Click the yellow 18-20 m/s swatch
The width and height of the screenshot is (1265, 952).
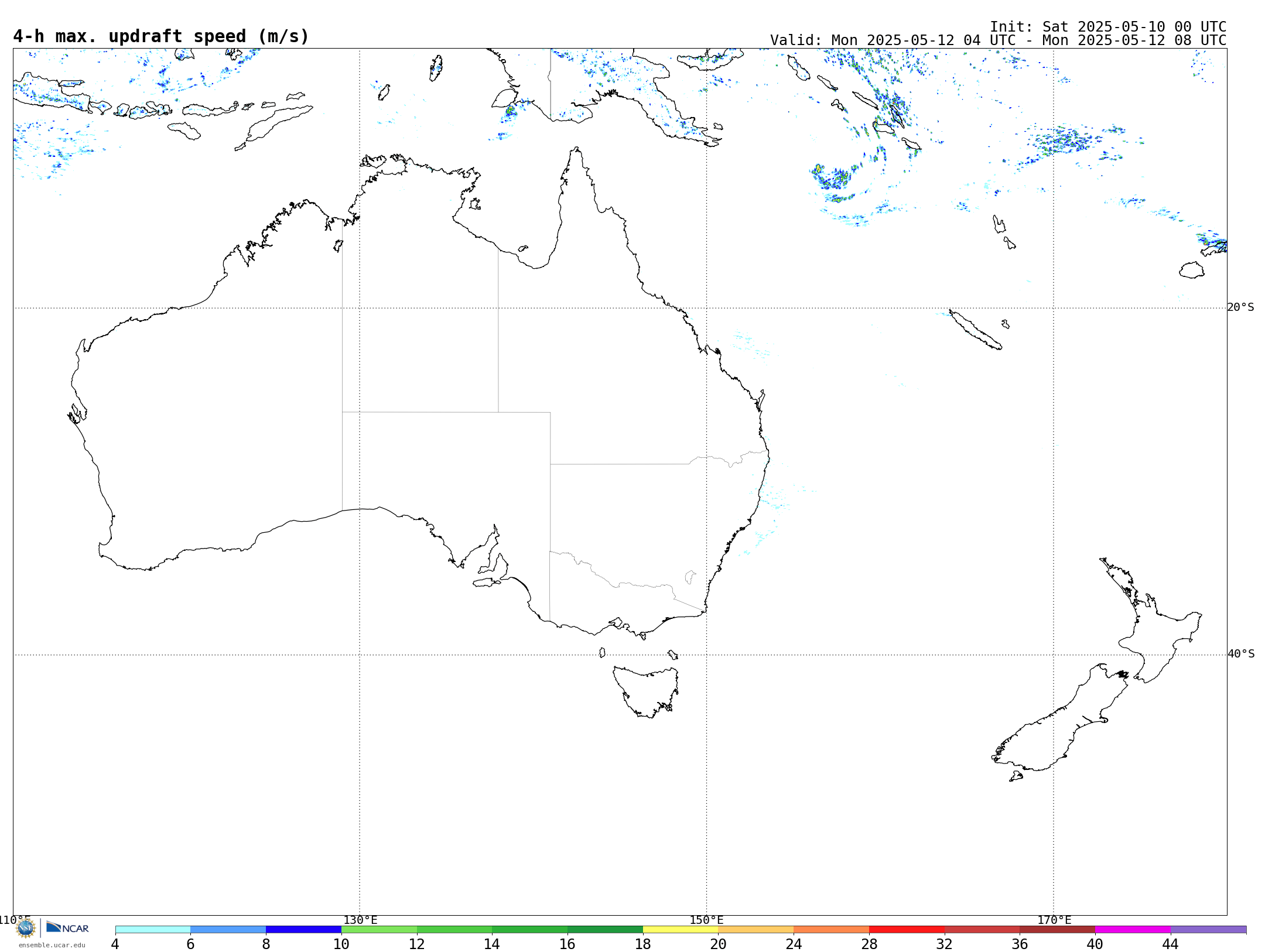click(681, 930)
